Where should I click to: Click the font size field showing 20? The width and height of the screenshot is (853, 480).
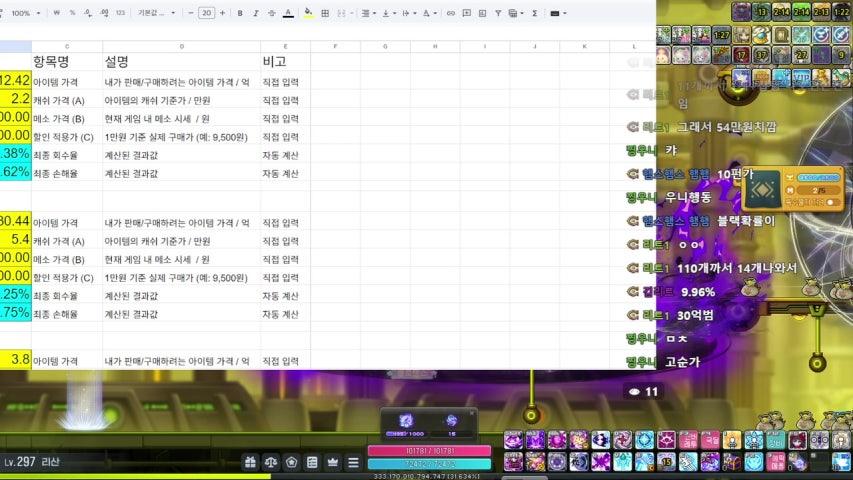206,13
